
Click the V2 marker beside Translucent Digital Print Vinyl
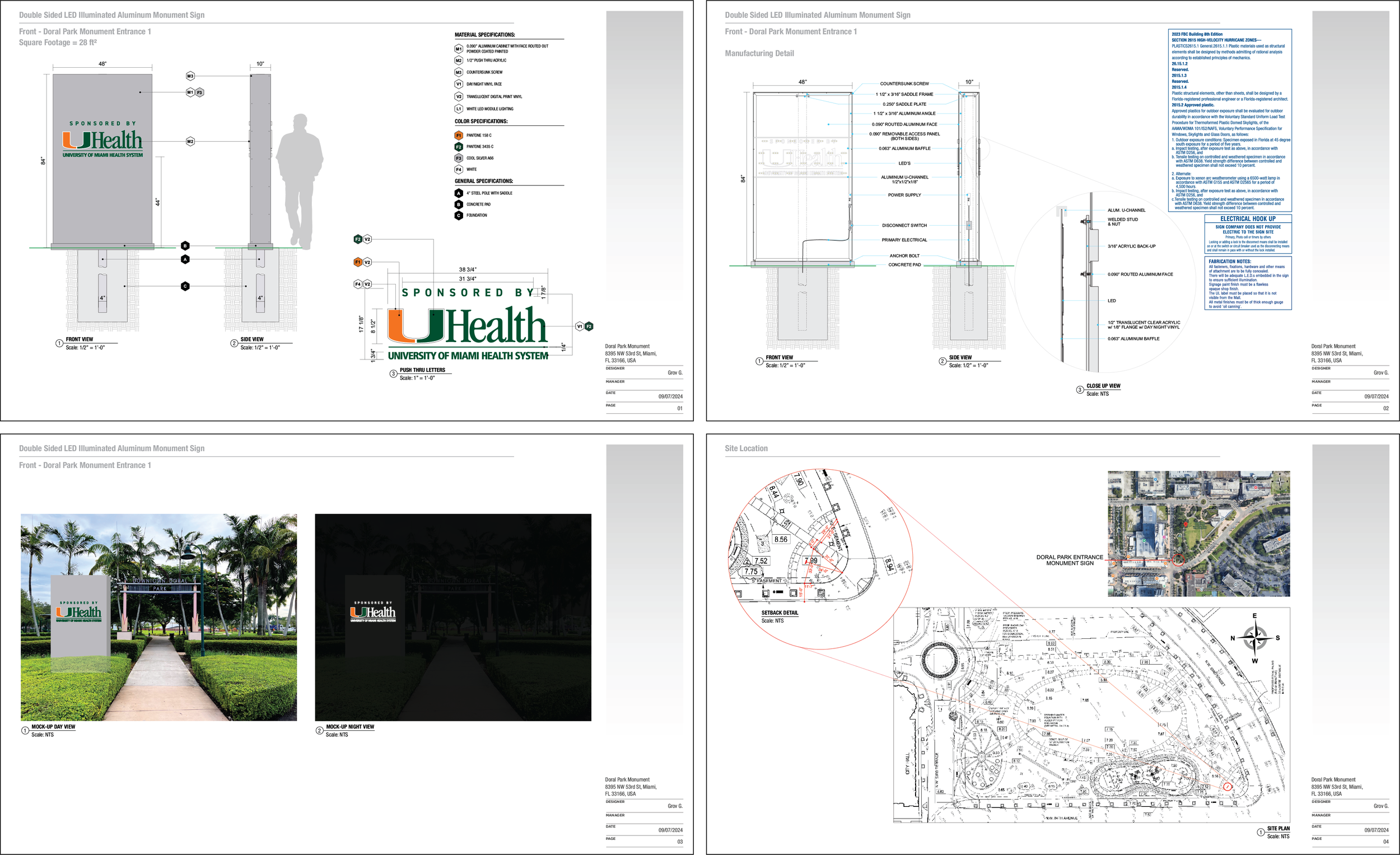pos(459,96)
